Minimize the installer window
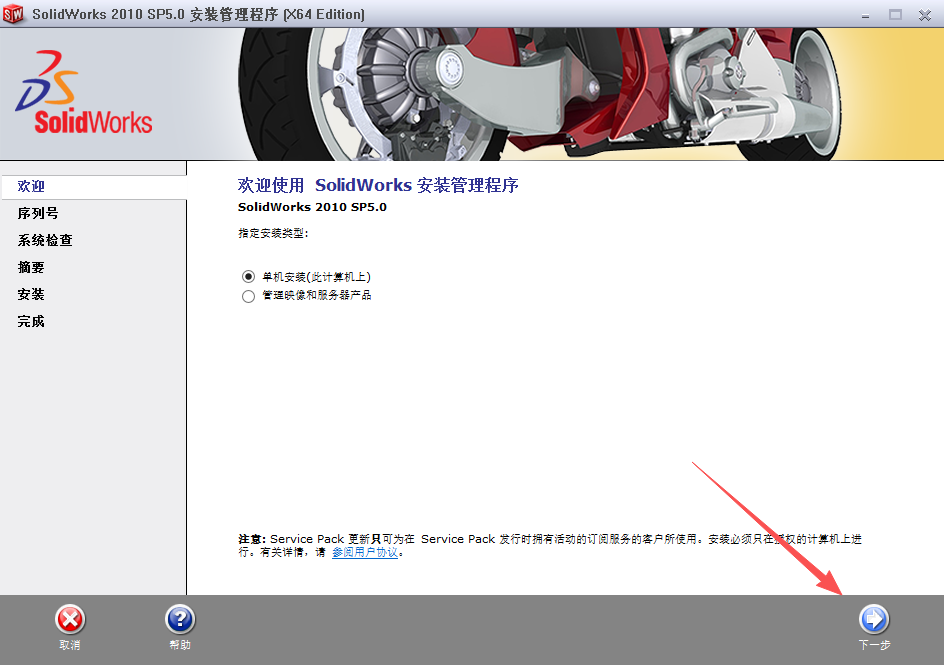Viewport: 944px width, 665px height. click(x=864, y=15)
